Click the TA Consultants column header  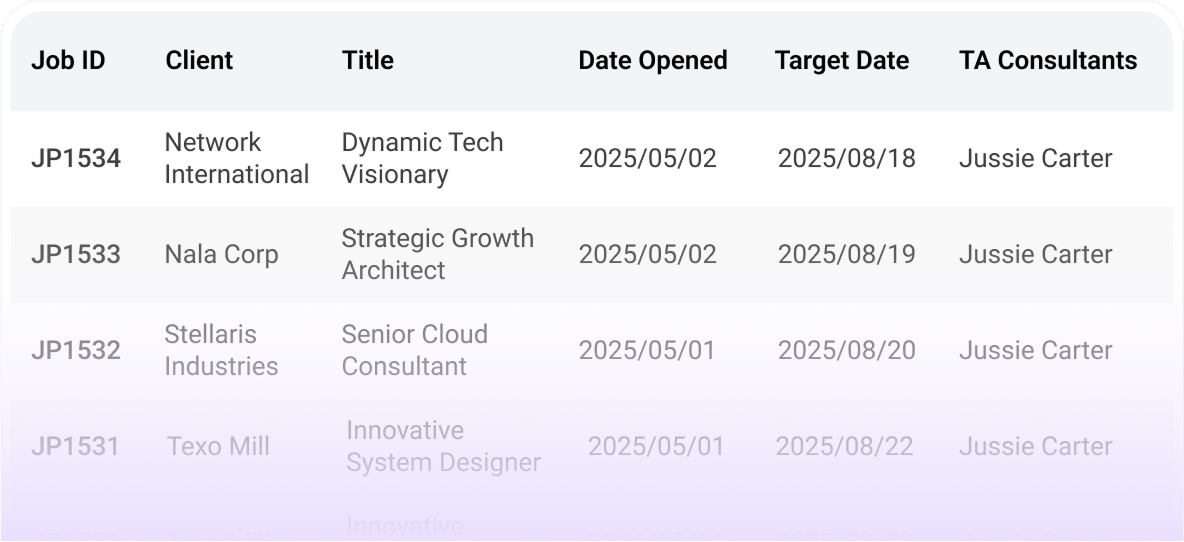pyautogui.click(x=1047, y=60)
